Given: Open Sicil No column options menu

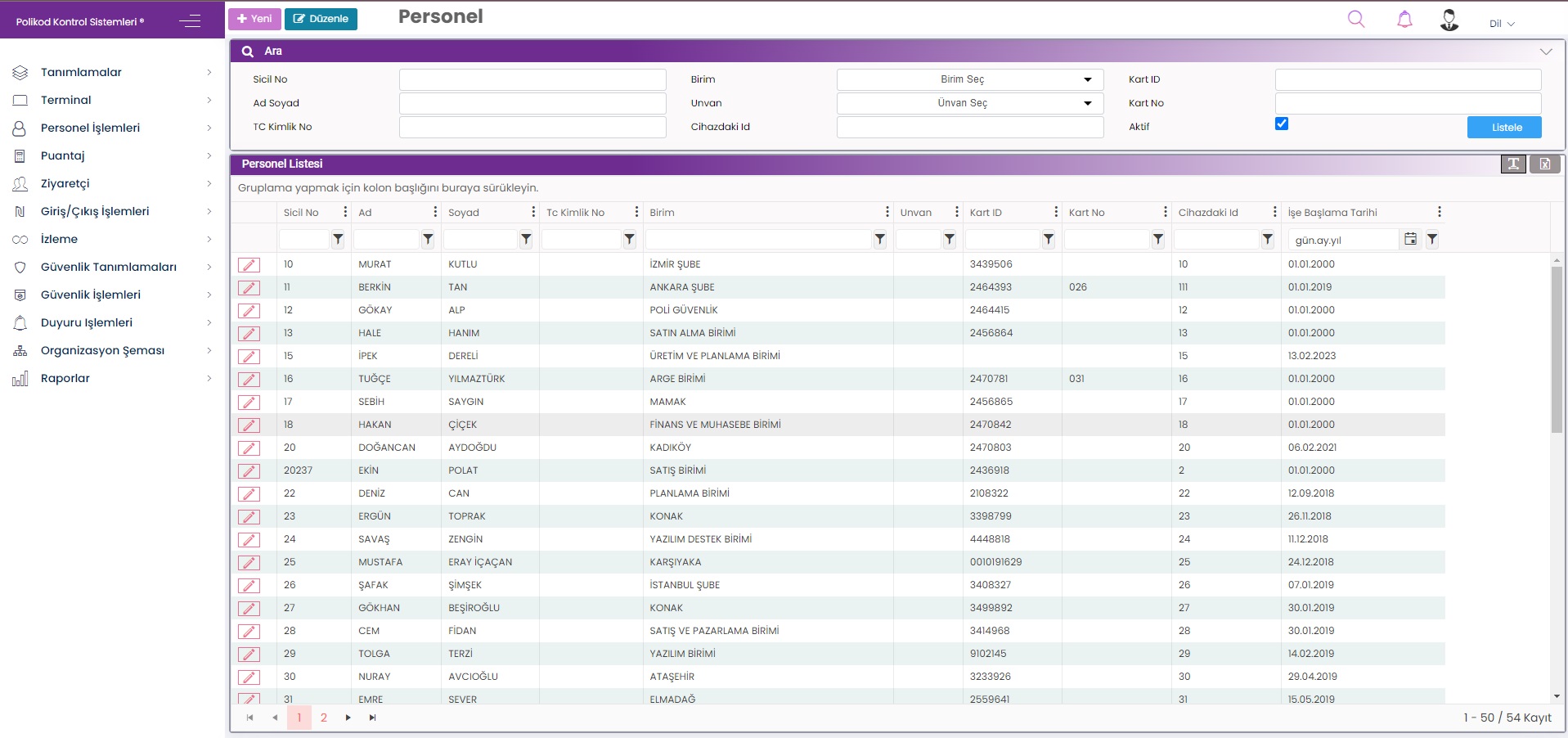Looking at the screenshot, I should coord(345,212).
